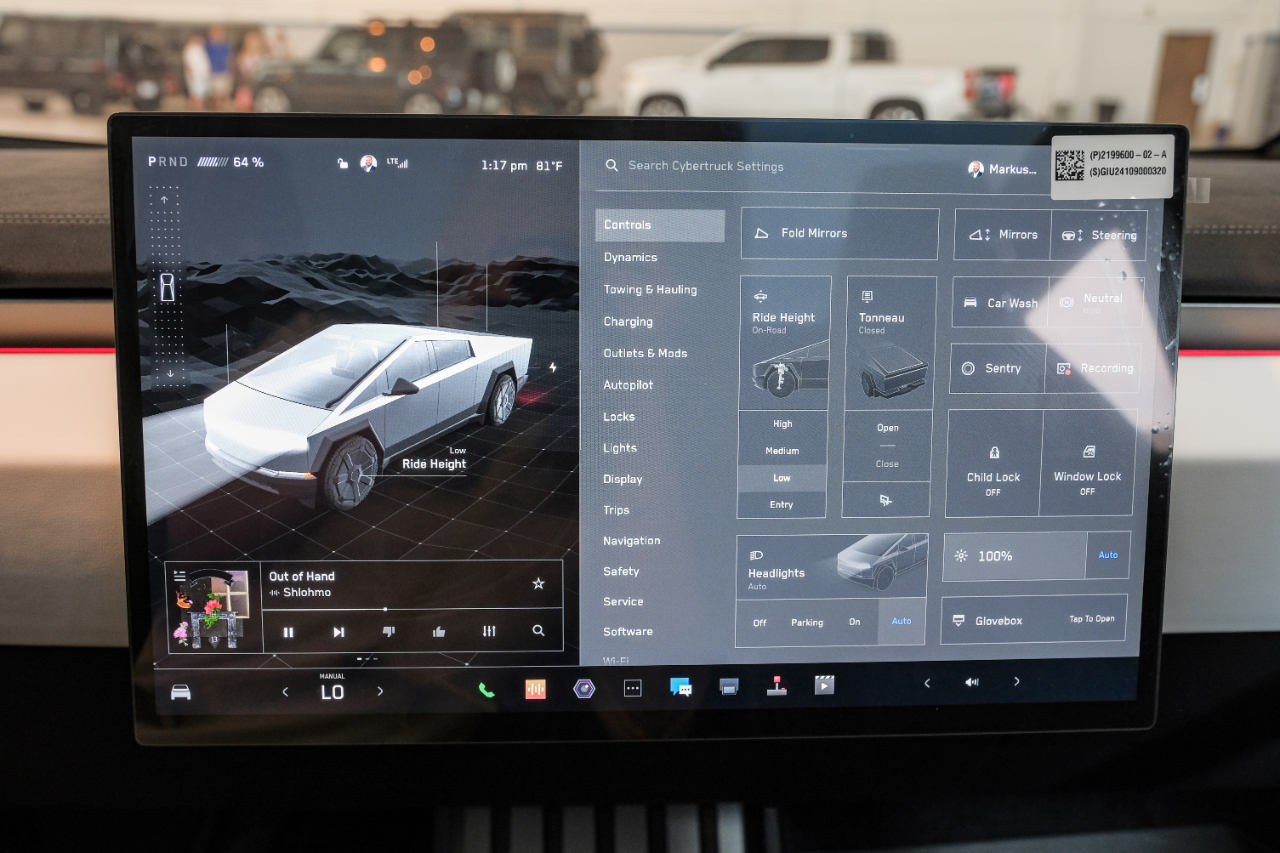Set headlights to Parking mode
This screenshot has width=1280, height=853.
[x=807, y=622]
